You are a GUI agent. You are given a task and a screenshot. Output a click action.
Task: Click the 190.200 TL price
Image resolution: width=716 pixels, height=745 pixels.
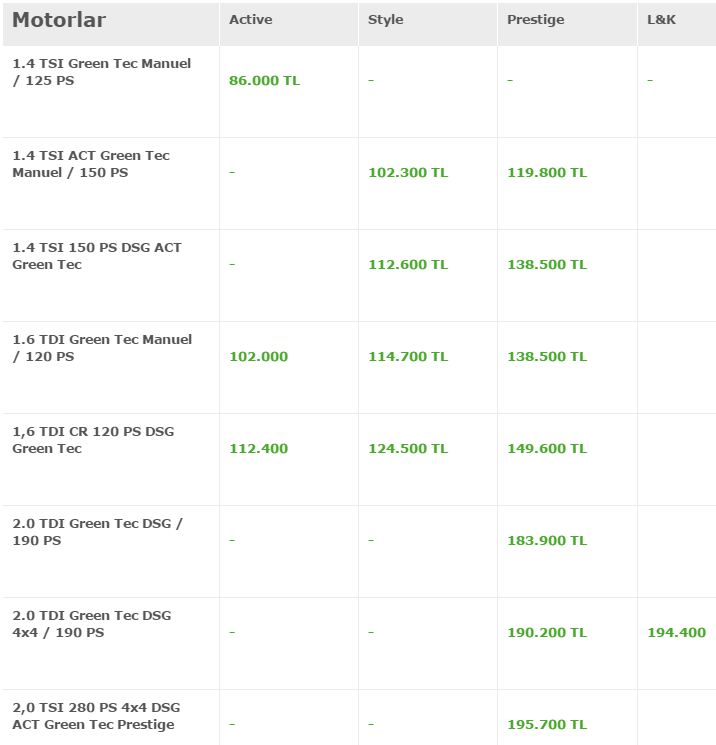point(547,633)
